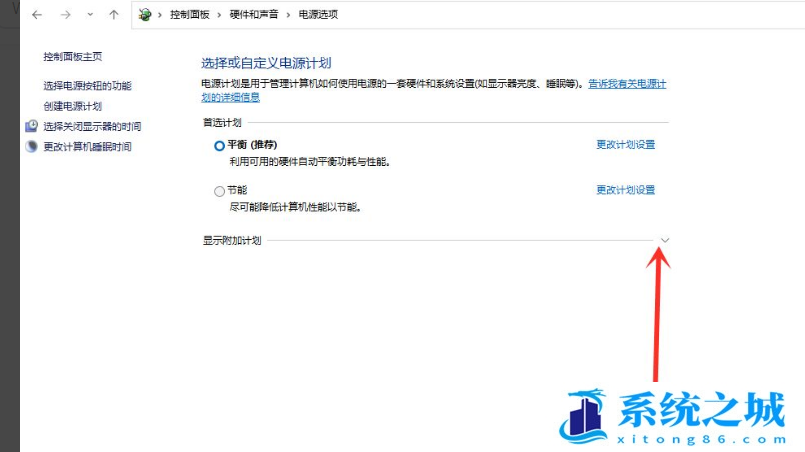Expand 显示附加计划 with the chevron

click(x=665, y=240)
